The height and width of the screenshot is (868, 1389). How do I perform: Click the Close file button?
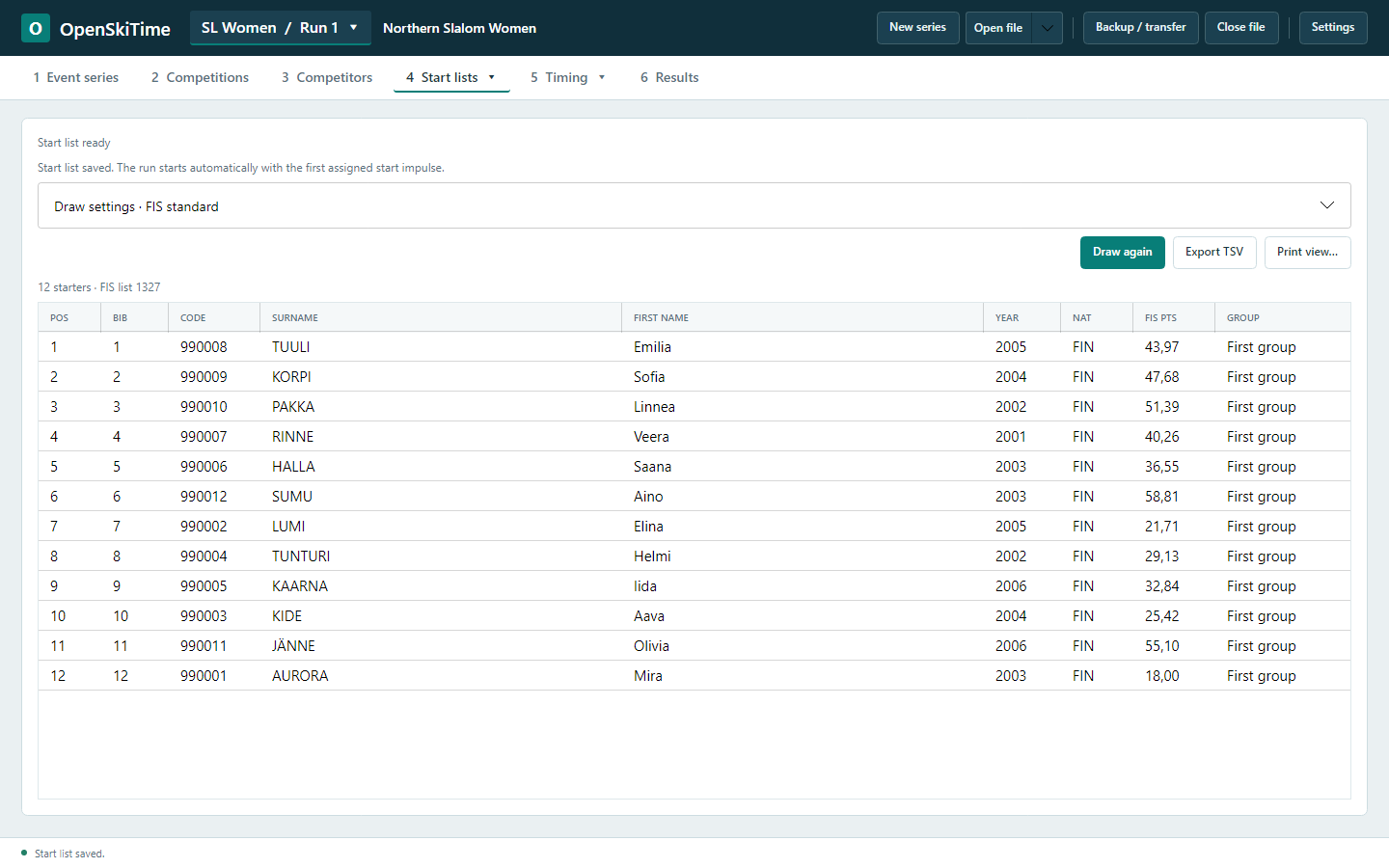(x=1241, y=28)
